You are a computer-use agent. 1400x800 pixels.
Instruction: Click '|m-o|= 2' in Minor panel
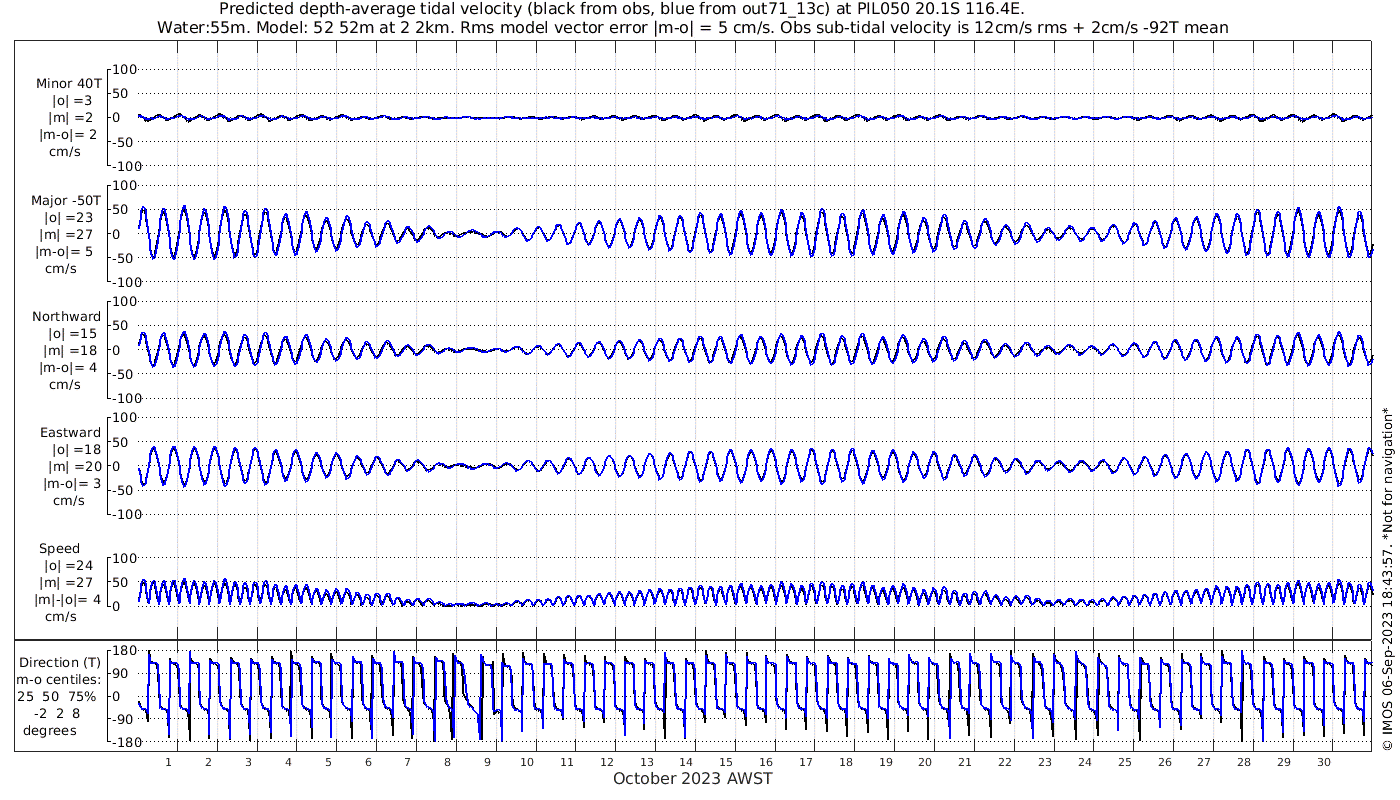(66, 135)
